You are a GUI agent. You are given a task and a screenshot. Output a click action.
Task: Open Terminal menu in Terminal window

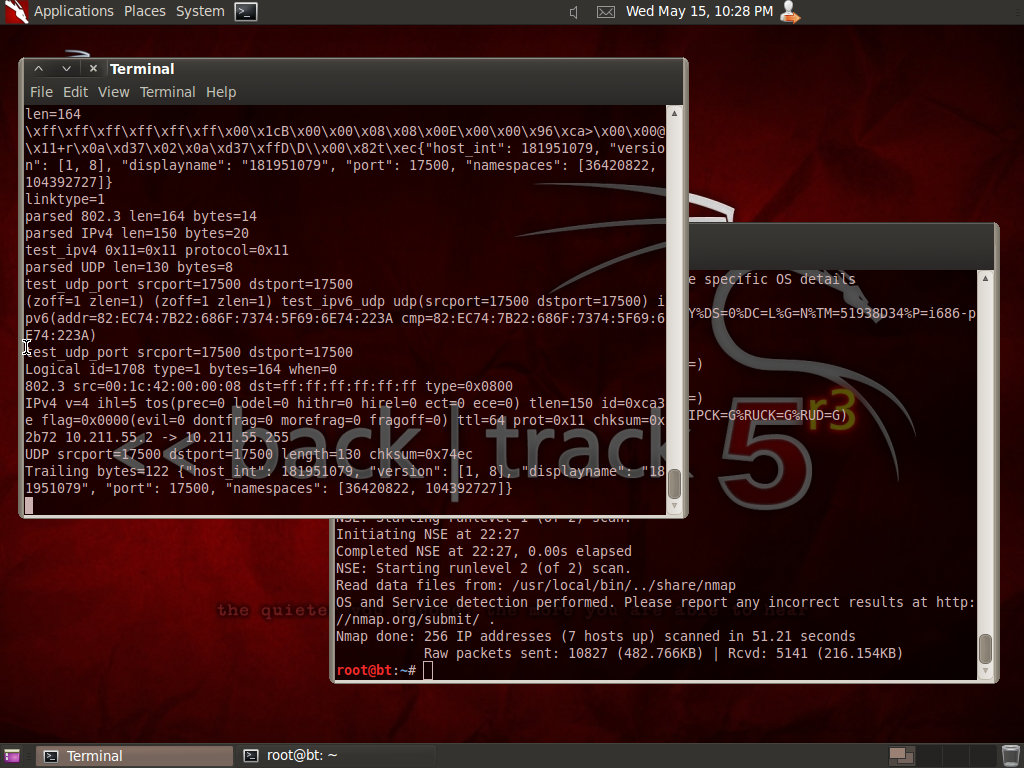click(x=167, y=92)
